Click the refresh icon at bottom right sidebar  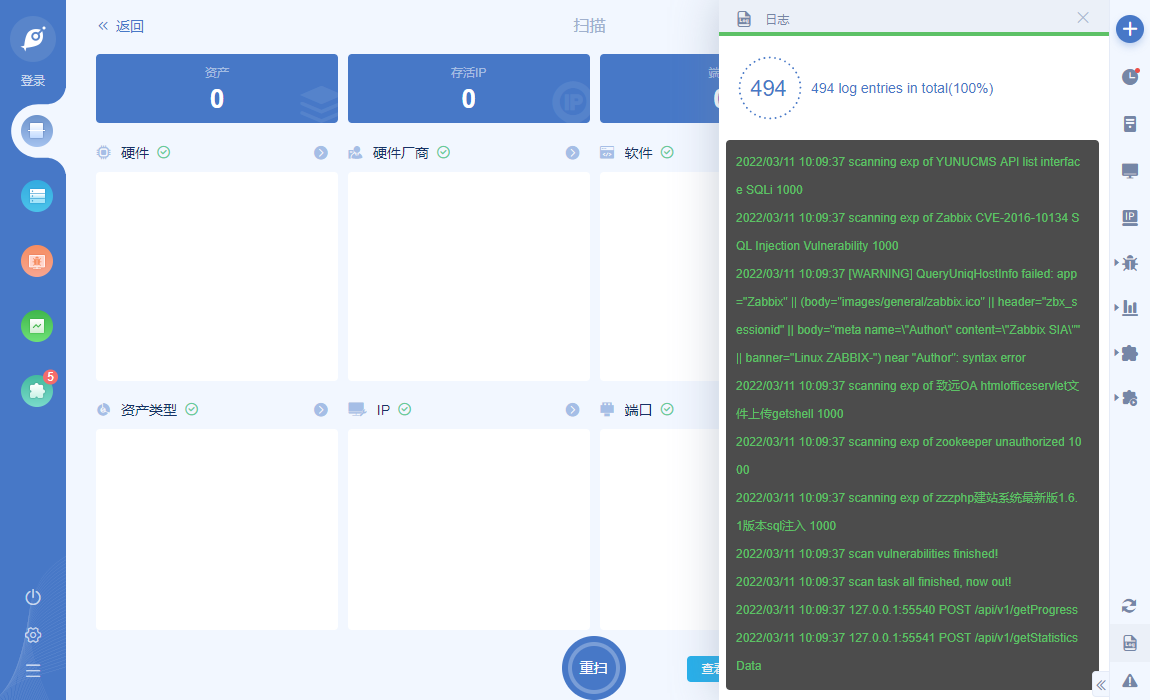[1129, 605]
